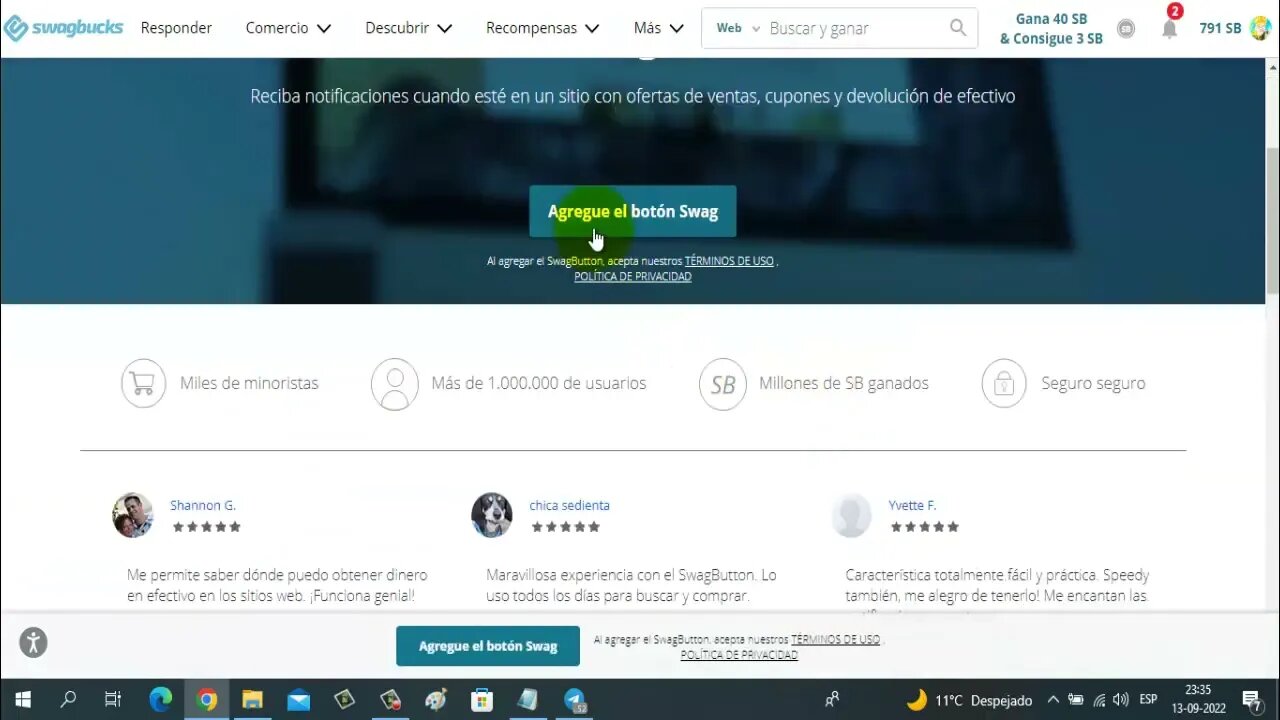Switch to Google Chrome on taskbar
Viewport: 1280px width, 720px height.
point(207,700)
